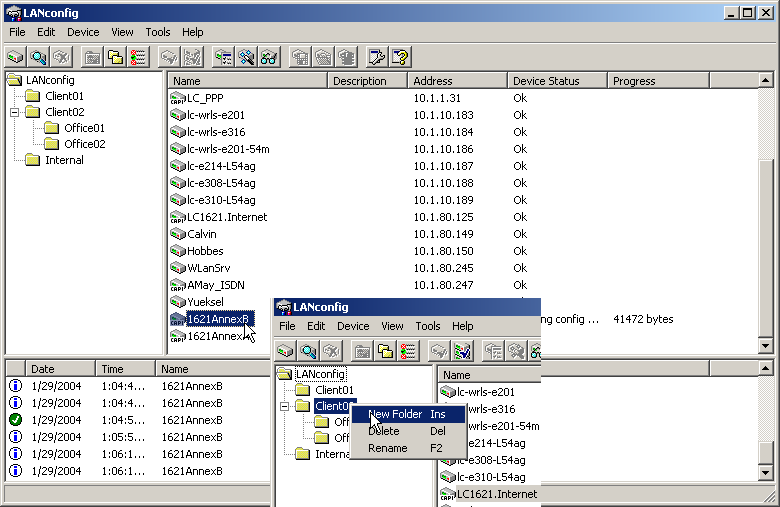Open the Device menu in the main menu bar
This screenshot has width=780, height=507.
(x=83, y=32)
